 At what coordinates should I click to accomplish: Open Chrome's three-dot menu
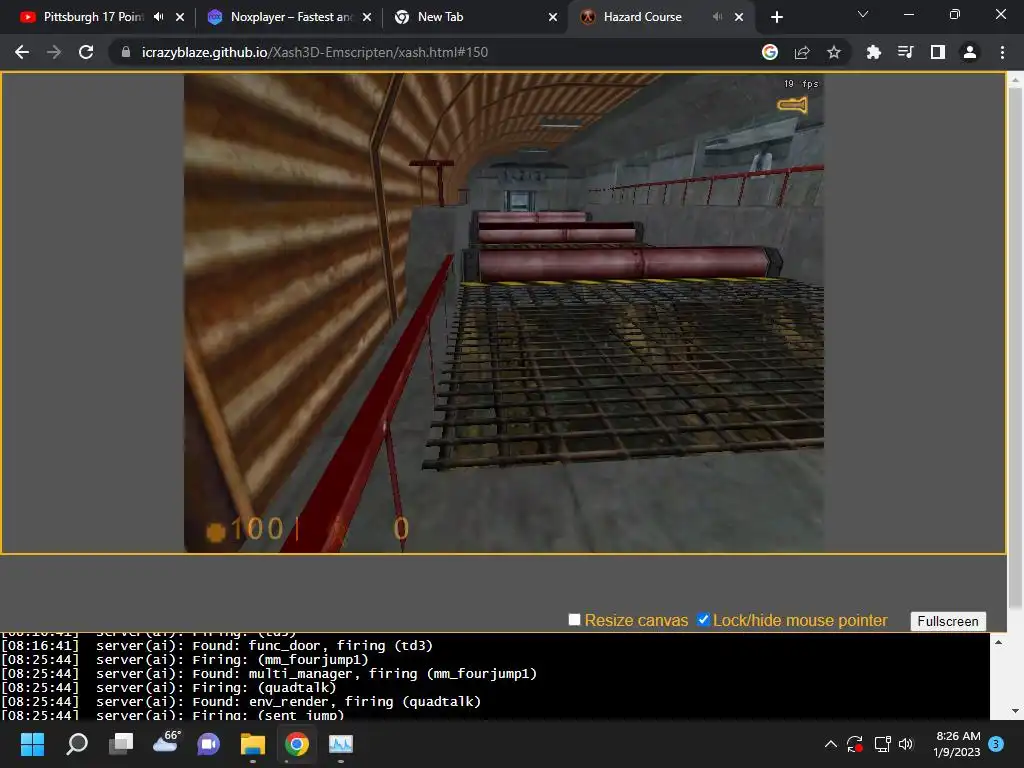coord(1002,52)
